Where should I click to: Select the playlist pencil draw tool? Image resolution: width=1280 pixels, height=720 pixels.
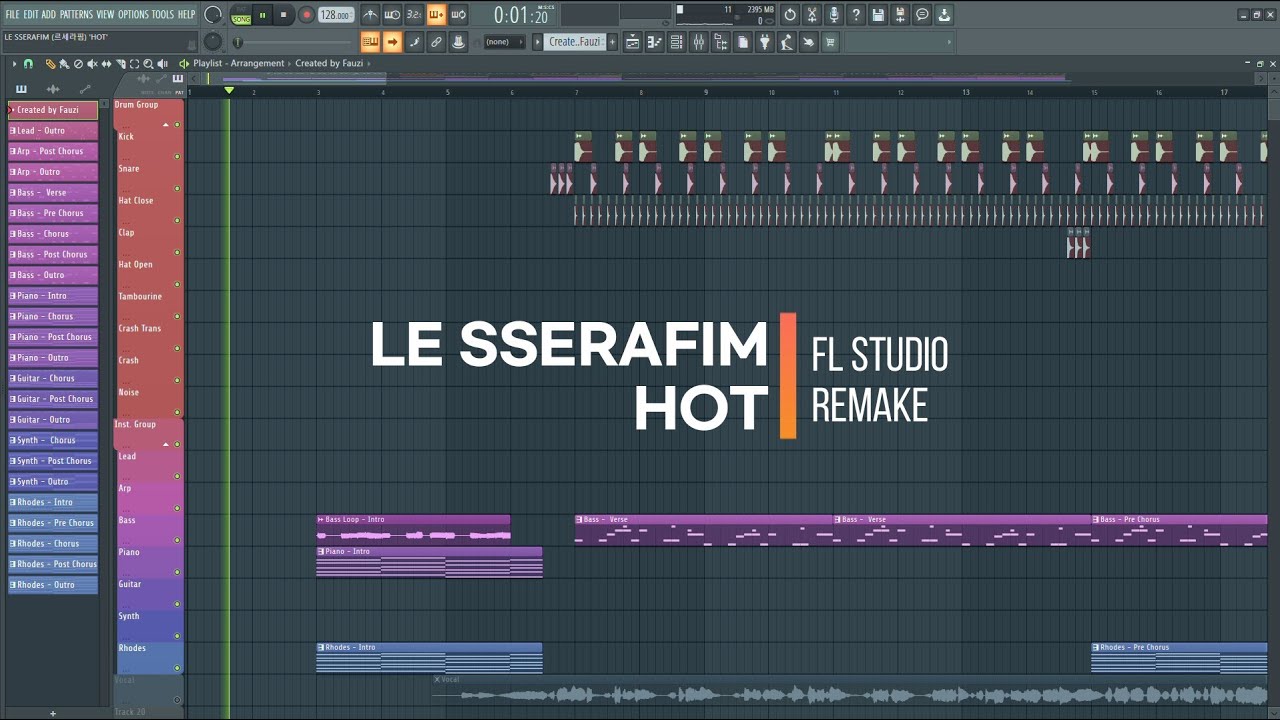tap(50, 63)
